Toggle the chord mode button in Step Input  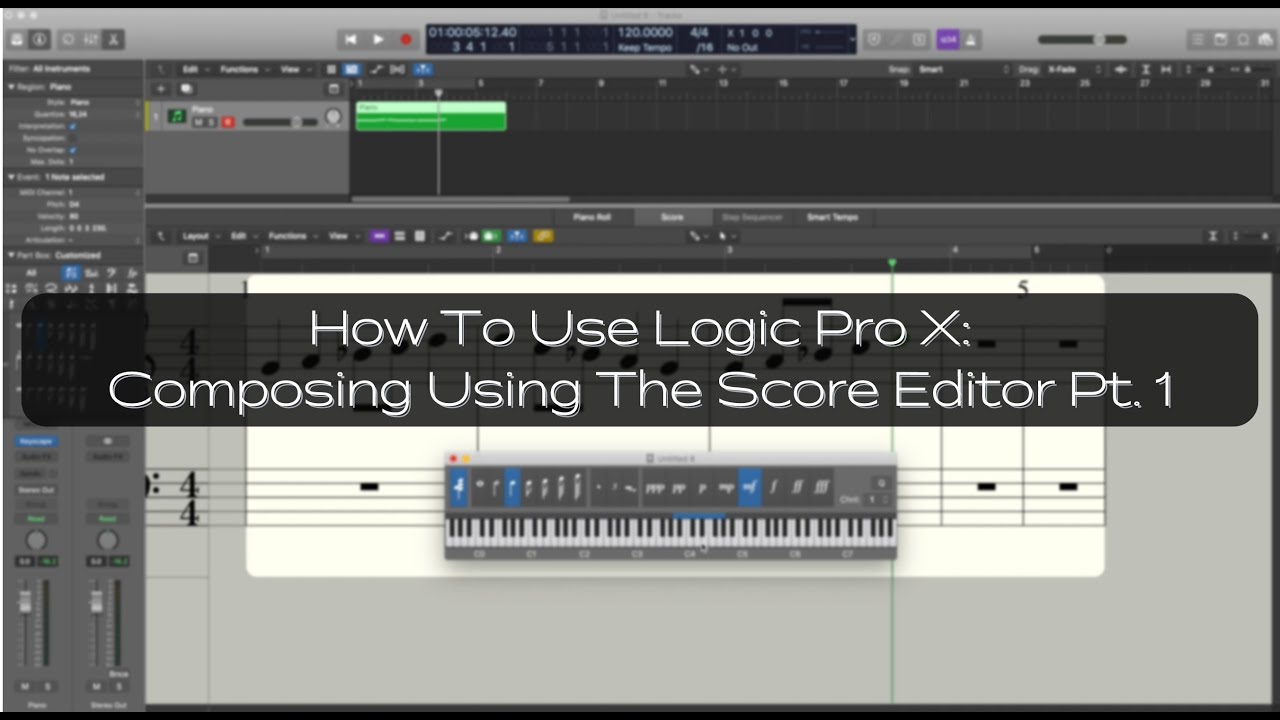(459, 488)
